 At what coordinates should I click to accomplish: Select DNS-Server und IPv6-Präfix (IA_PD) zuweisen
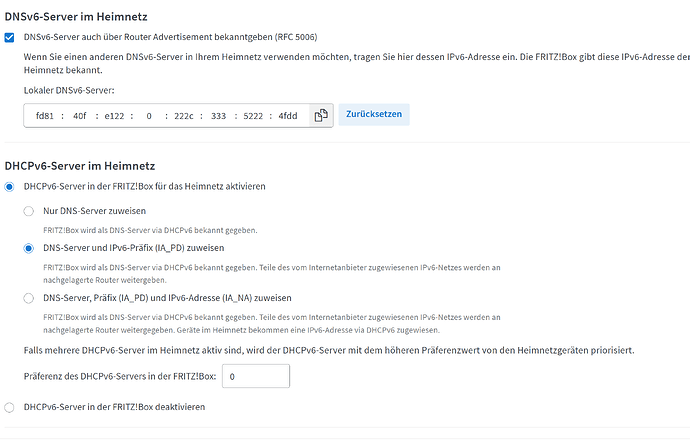click(29, 249)
